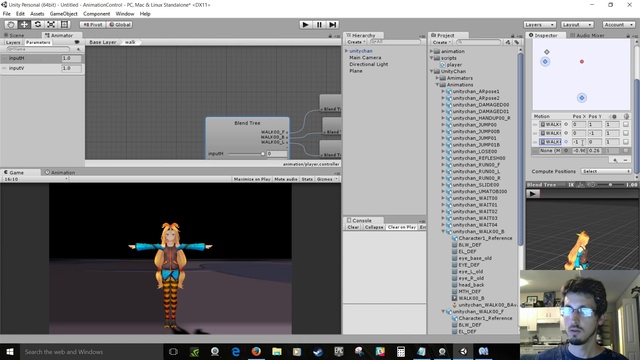Viewport: 640px width, 360px height.
Task: Click the object picker circle for None motion
Action: [x=566, y=151]
